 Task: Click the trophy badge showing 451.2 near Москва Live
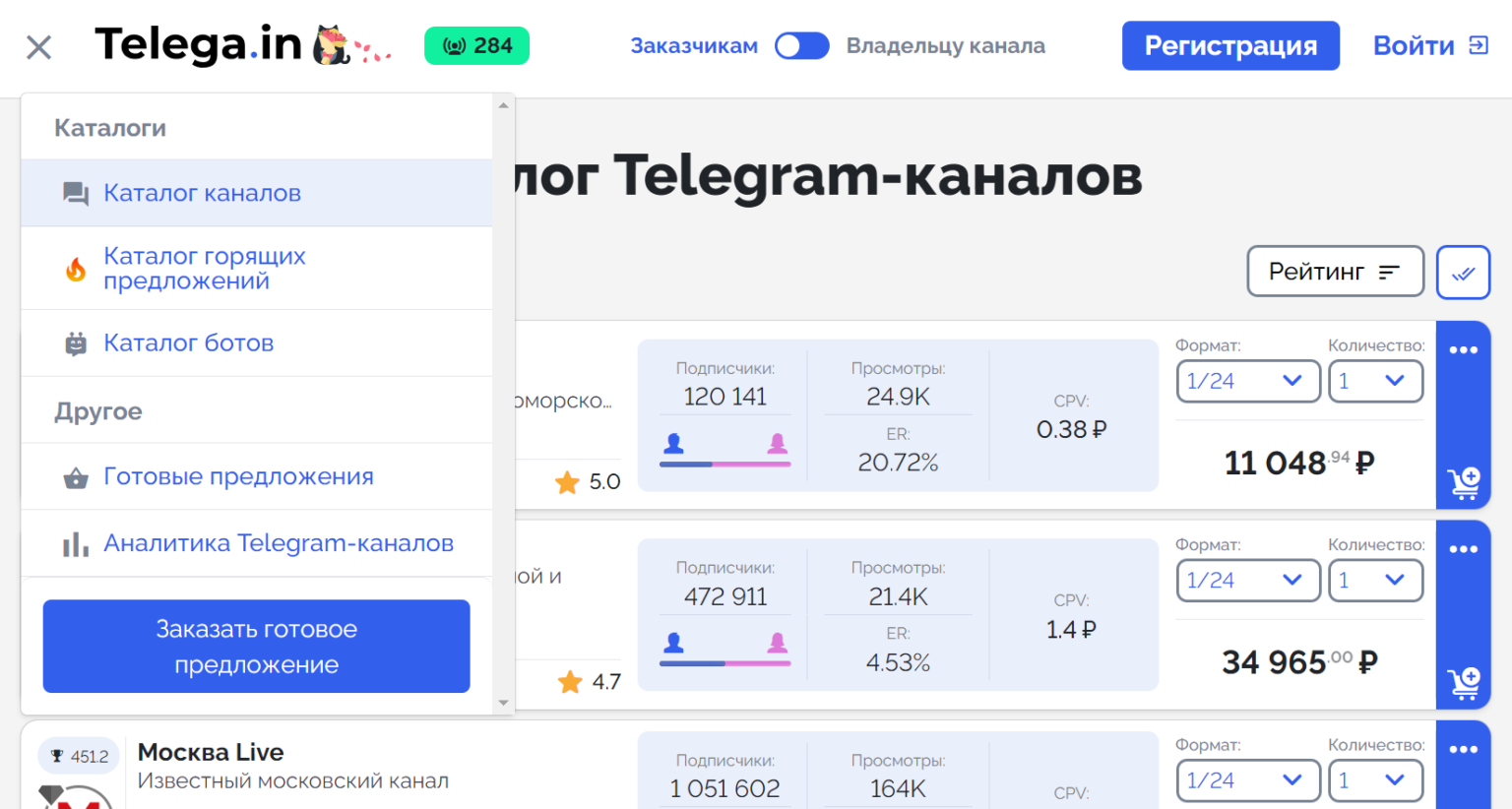tap(78, 755)
